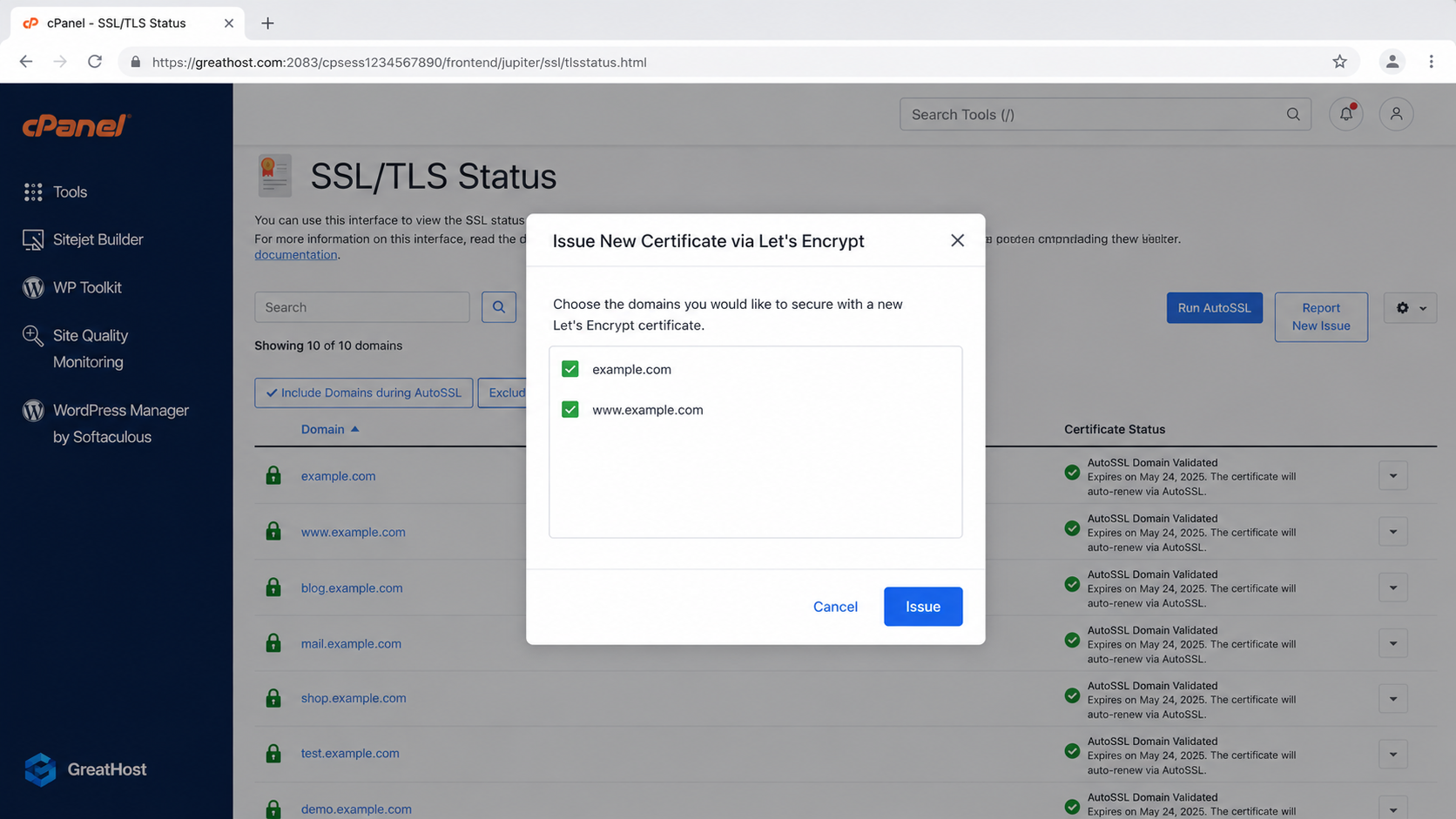The image size is (1456, 819).
Task: Uncheck example.com in certificate dialog
Action: [570, 369]
